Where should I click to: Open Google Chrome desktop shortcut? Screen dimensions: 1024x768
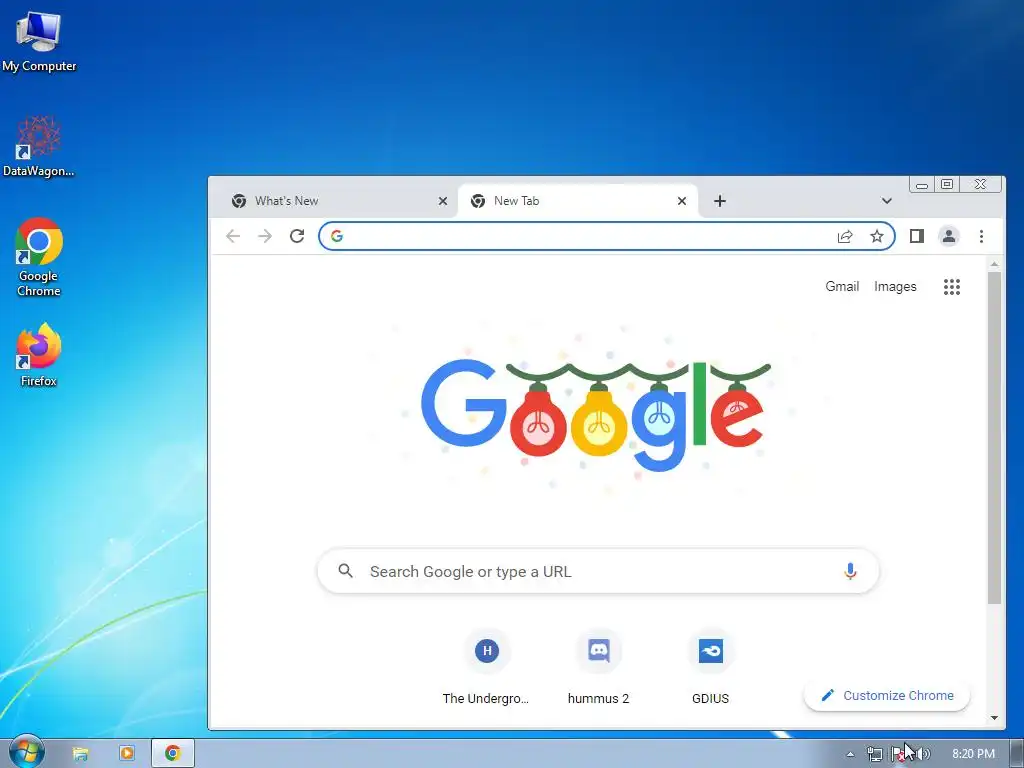tap(39, 257)
